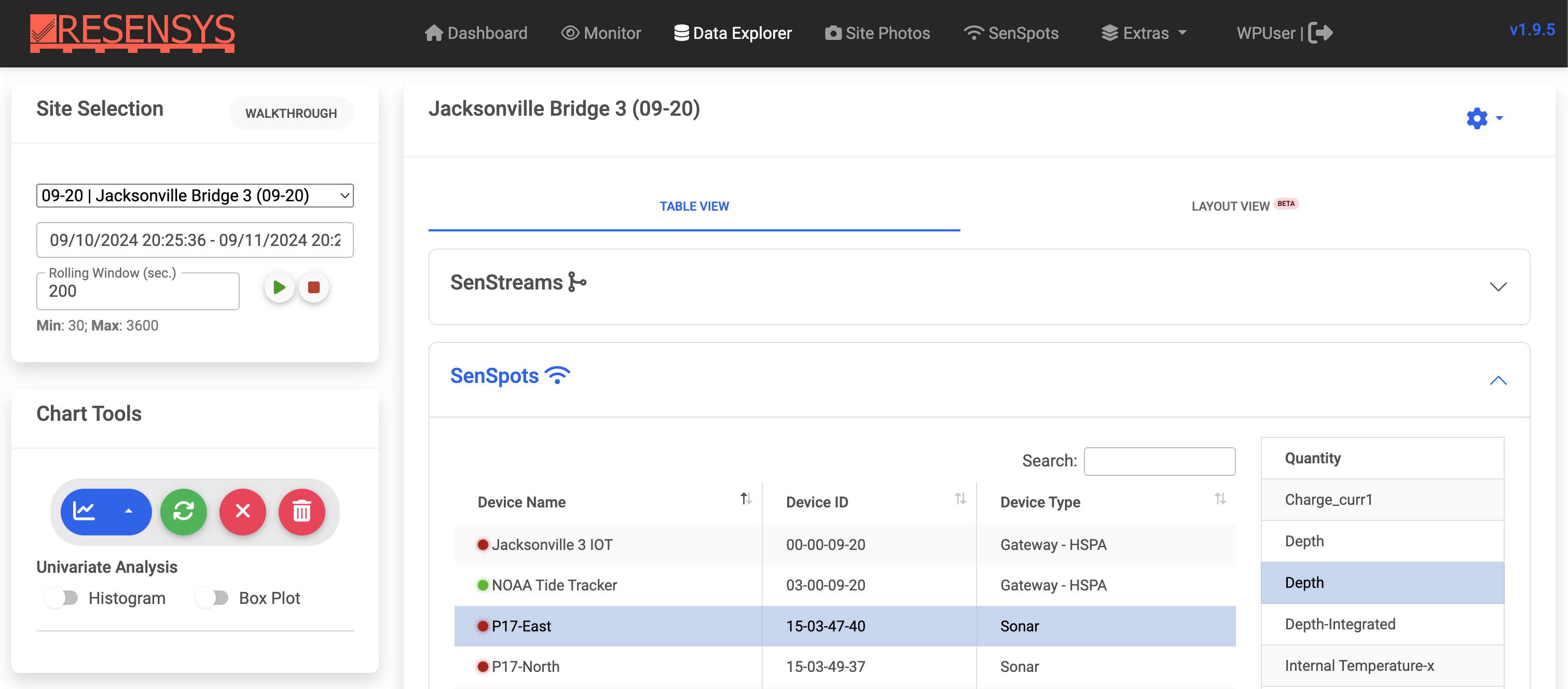Enable the Box Plot toggle

[212, 598]
